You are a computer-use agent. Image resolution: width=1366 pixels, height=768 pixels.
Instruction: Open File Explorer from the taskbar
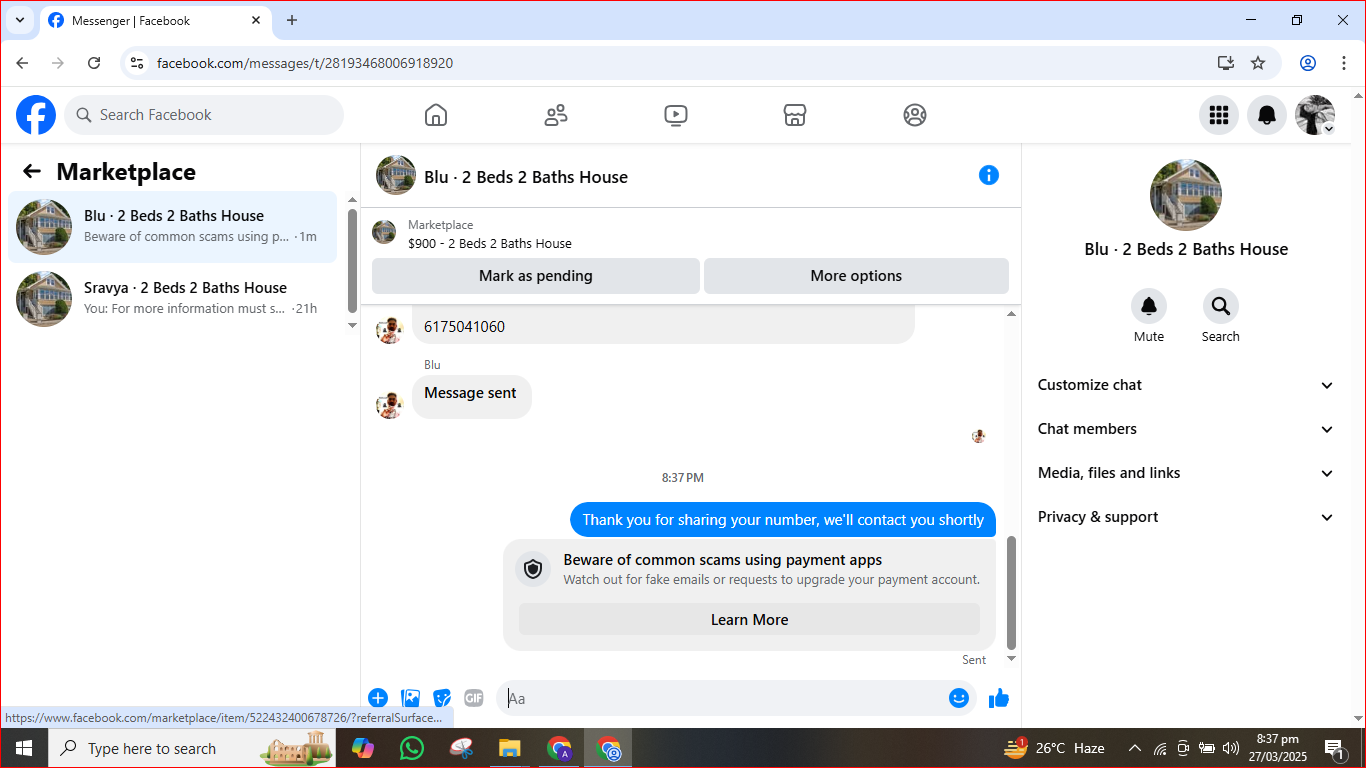[510, 748]
